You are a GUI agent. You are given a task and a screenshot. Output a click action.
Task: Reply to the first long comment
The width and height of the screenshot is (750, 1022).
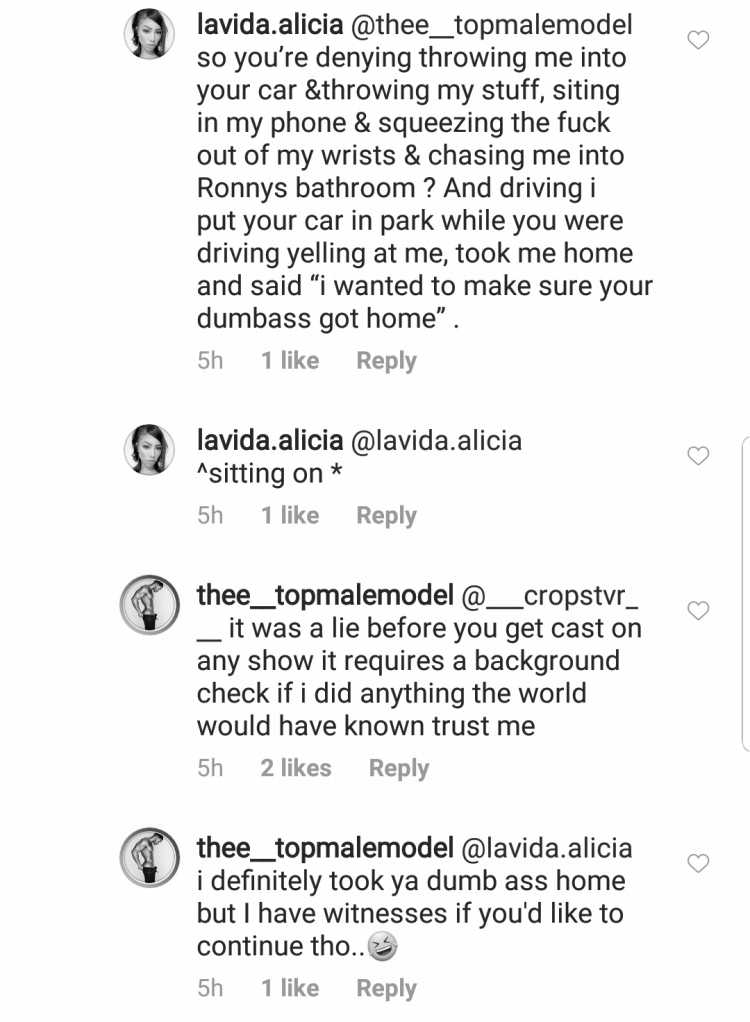386,360
